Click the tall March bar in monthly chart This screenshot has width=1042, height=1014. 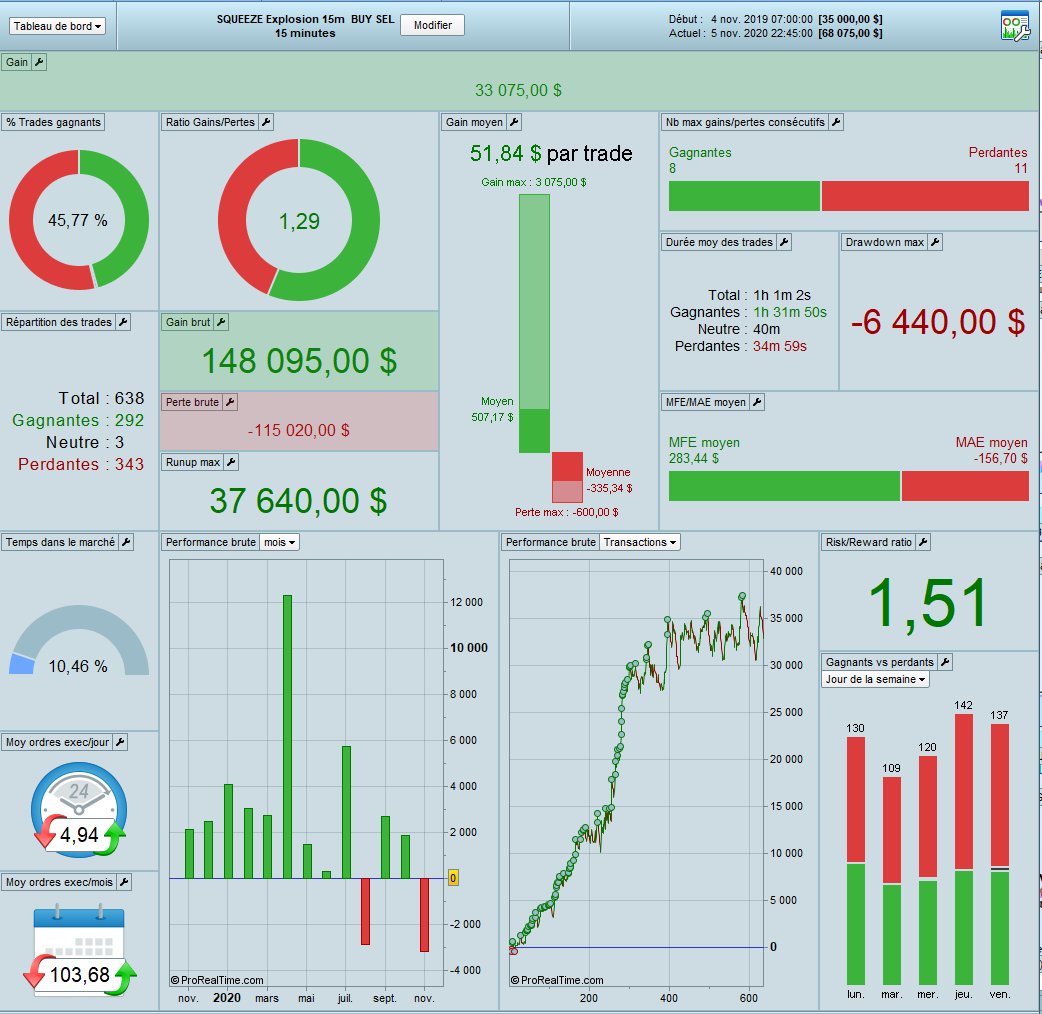pos(287,737)
